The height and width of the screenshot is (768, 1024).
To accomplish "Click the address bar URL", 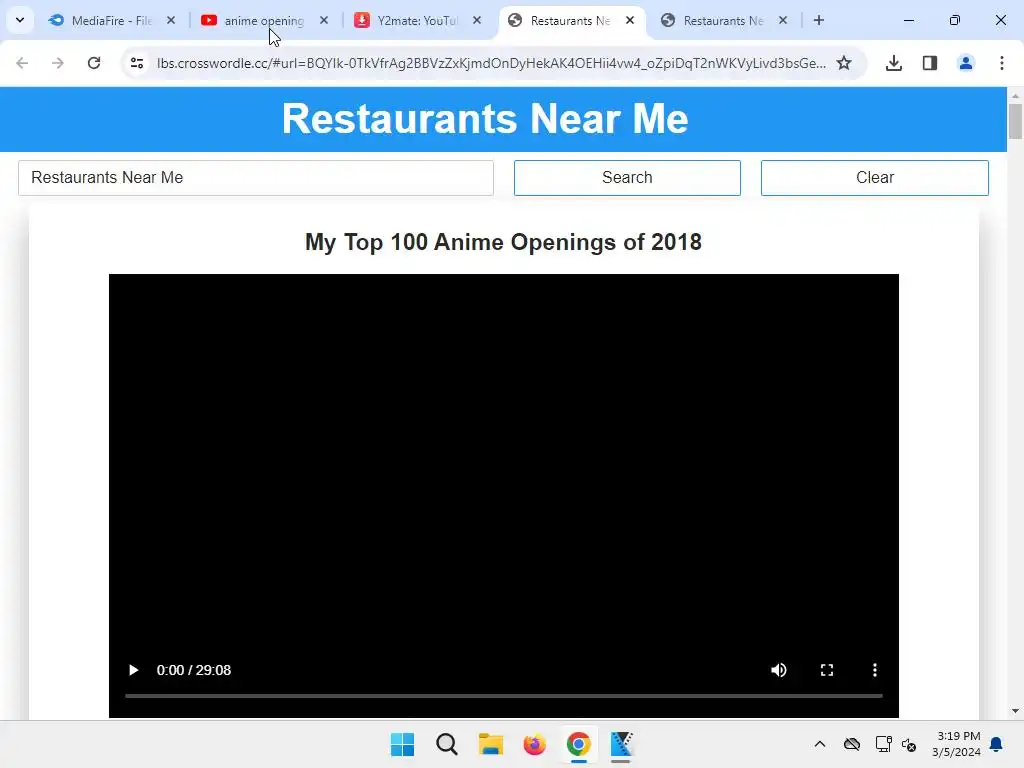I will (x=491, y=63).
